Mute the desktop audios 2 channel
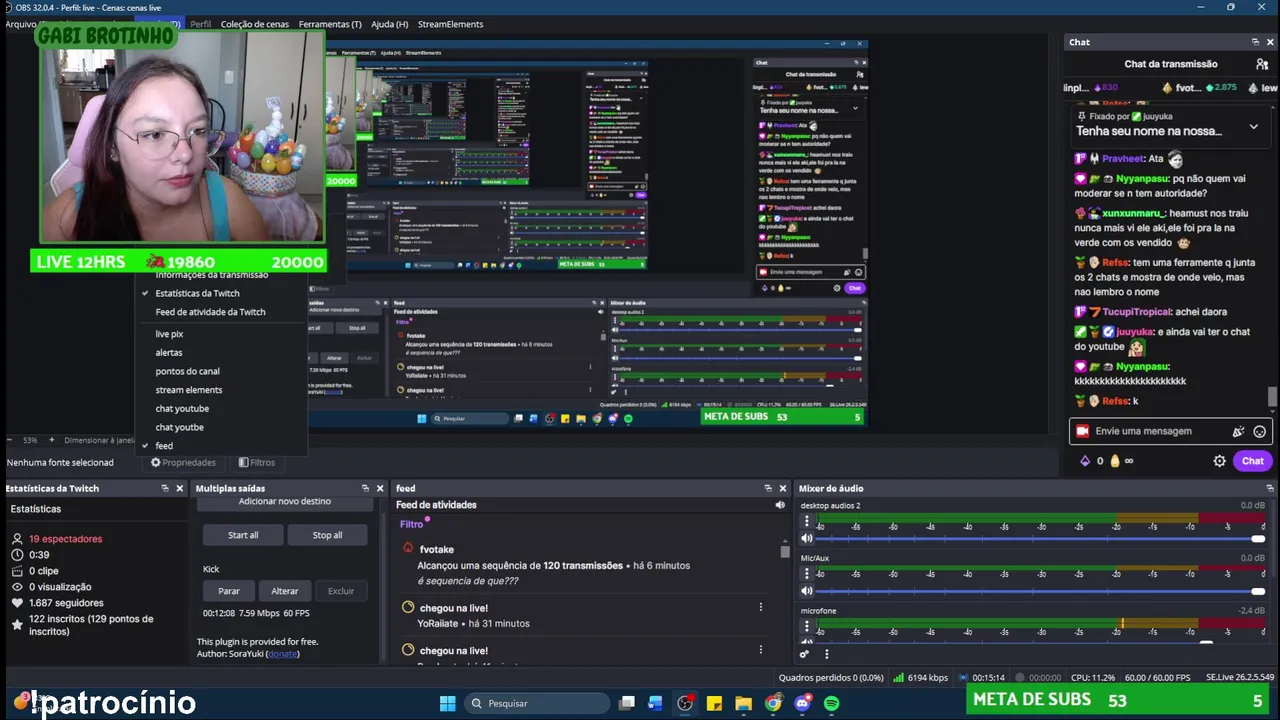This screenshot has width=1280, height=720. 807,539
